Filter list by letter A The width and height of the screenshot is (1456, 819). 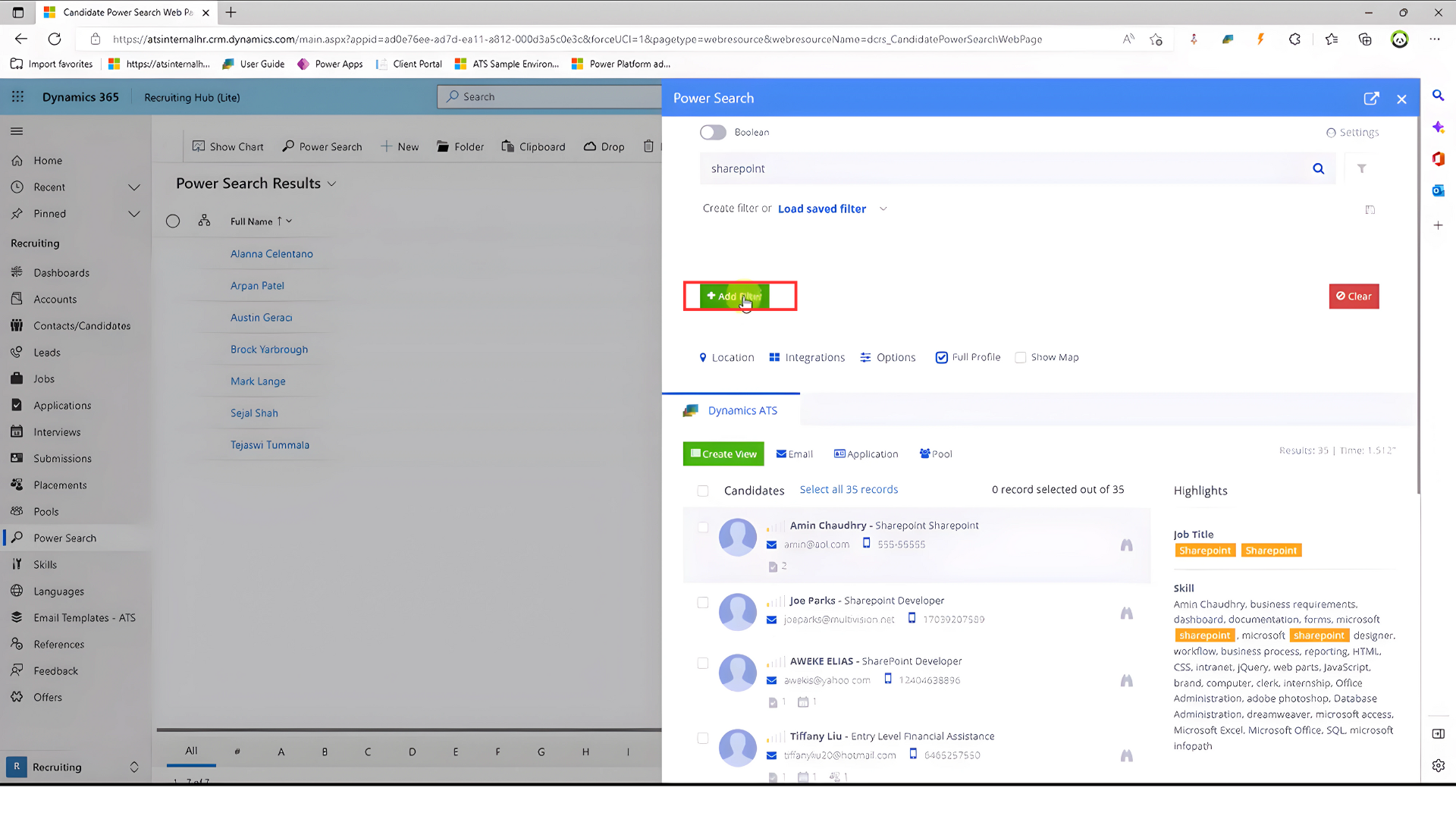pyautogui.click(x=281, y=752)
